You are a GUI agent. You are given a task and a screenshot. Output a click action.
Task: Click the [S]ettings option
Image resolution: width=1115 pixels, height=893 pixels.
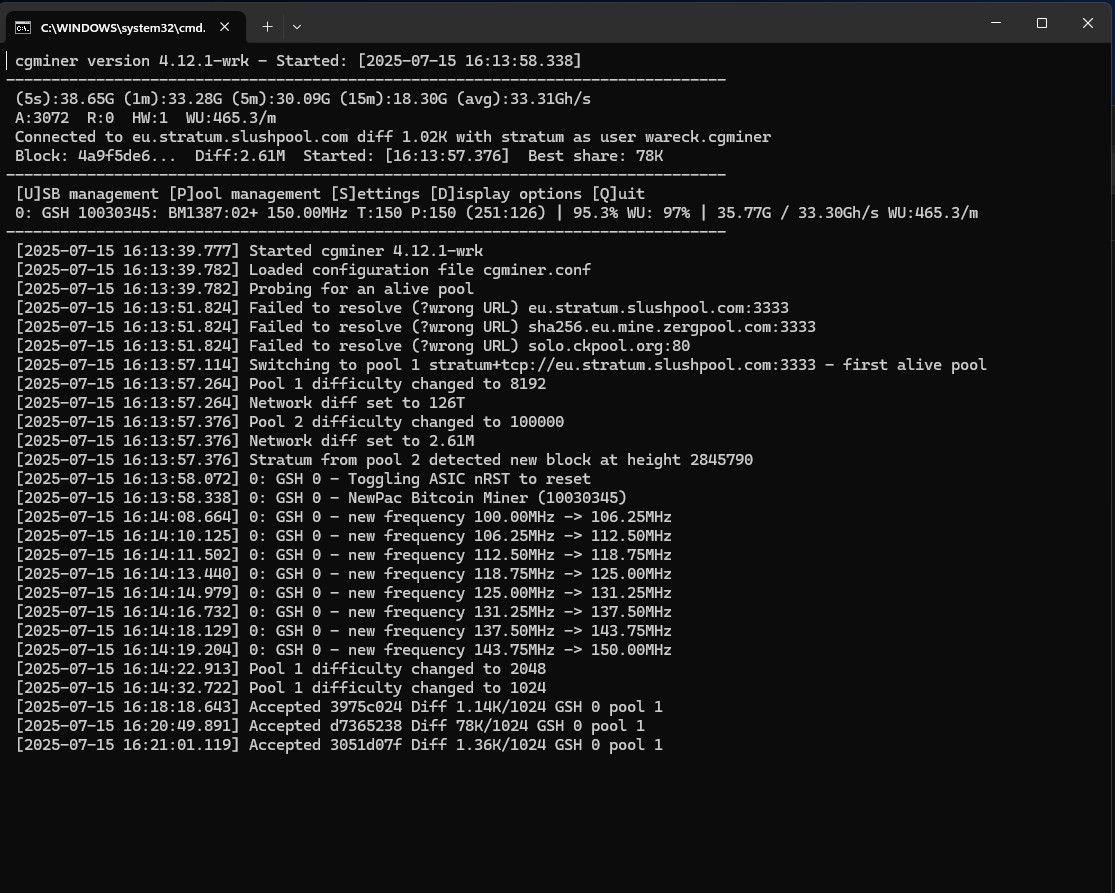(x=376, y=194)
